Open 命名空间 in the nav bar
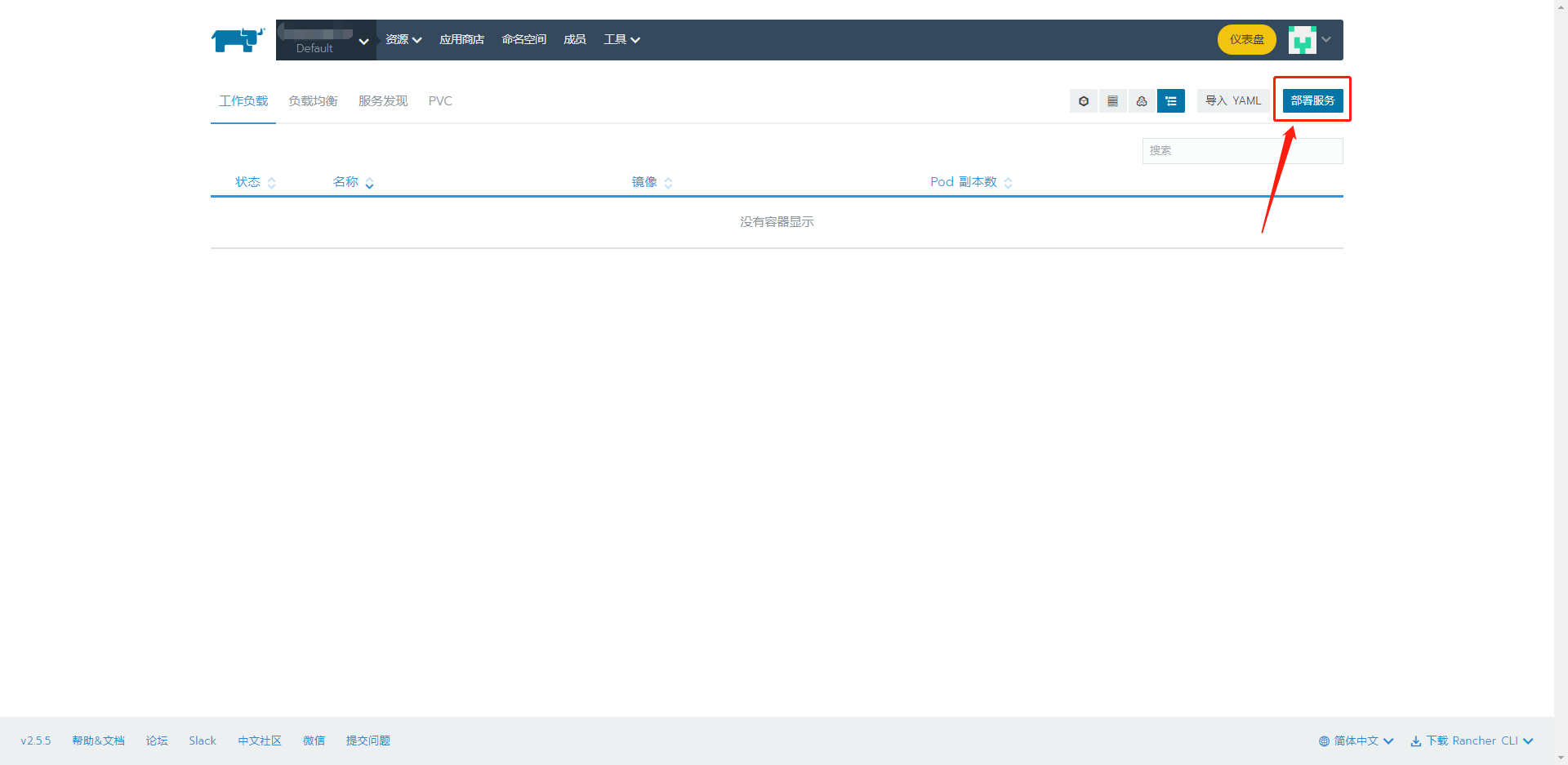The width and height of the screenshot is (1568, 765). coord(523,39)
